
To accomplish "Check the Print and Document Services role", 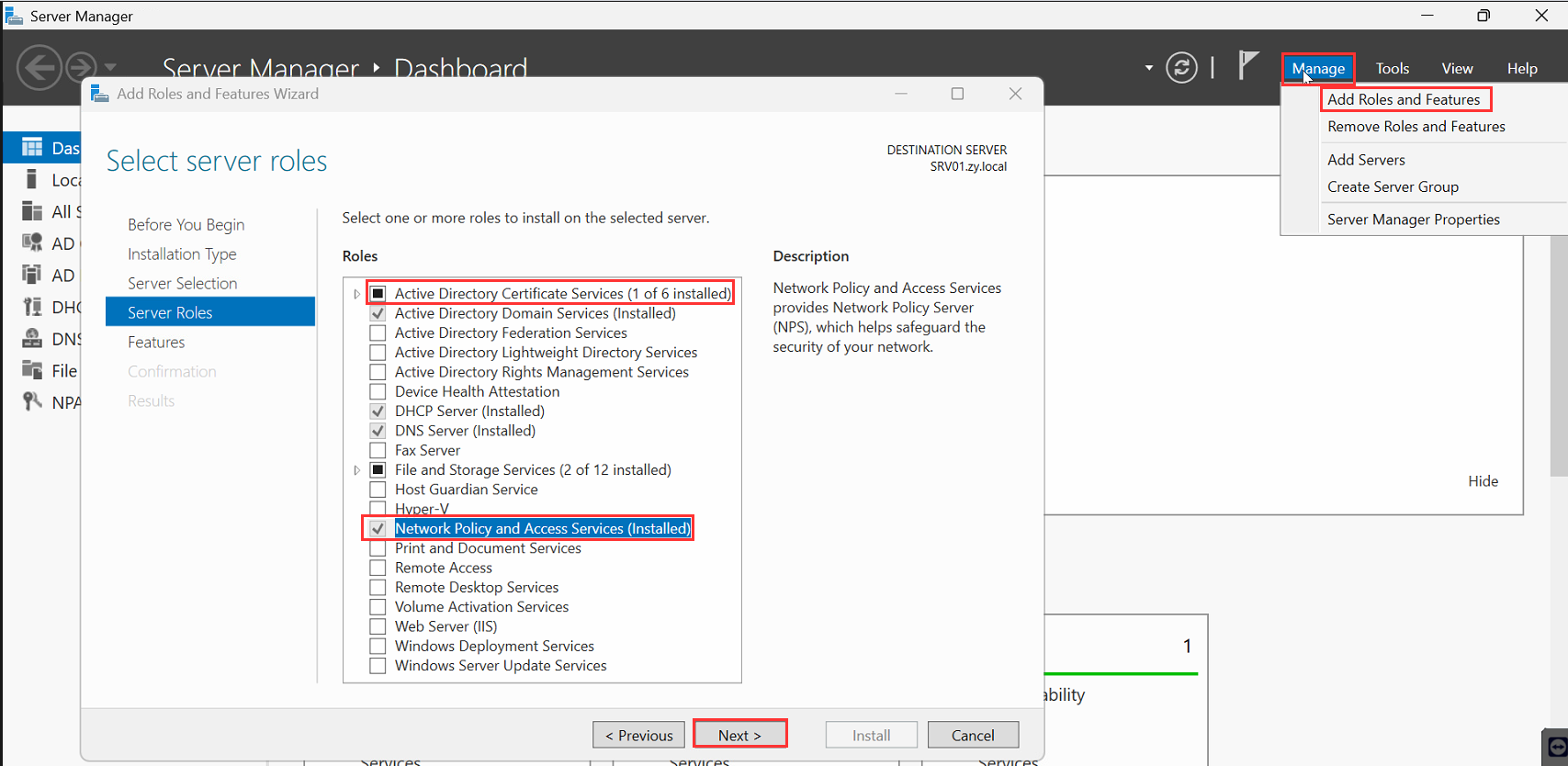I will [x=378, y=548].
